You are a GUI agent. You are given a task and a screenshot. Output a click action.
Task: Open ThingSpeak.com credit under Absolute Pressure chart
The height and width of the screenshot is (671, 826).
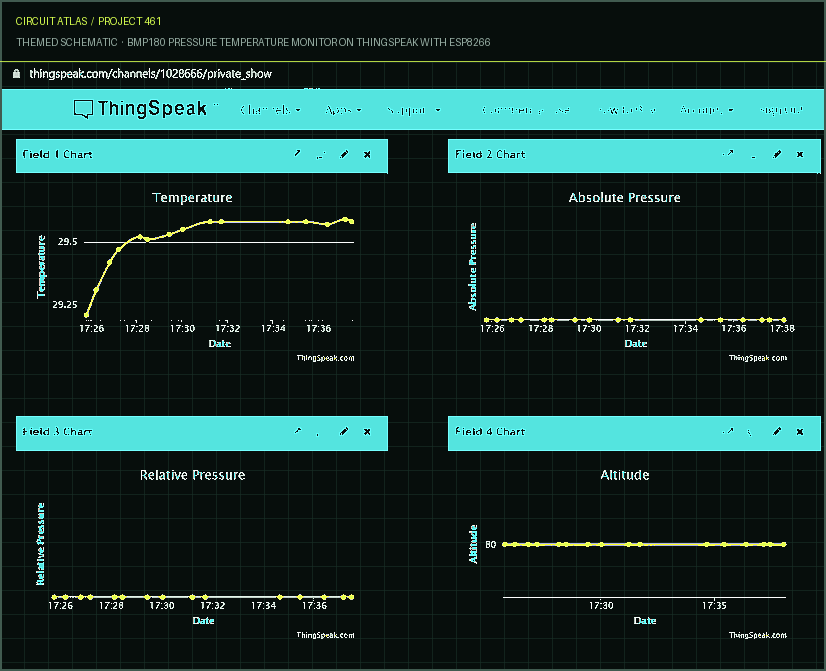[758, 358]
